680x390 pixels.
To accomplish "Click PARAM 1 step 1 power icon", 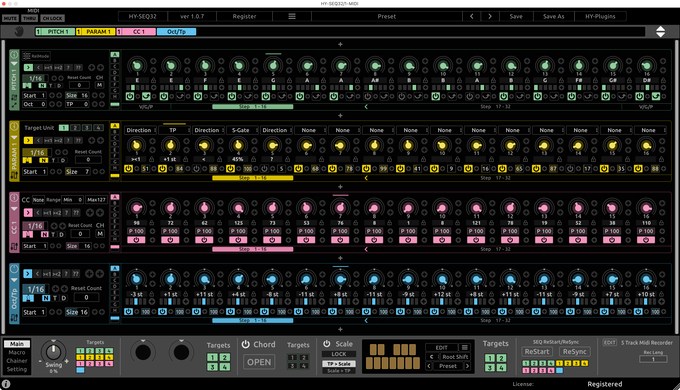I will [x=128, y=168].
